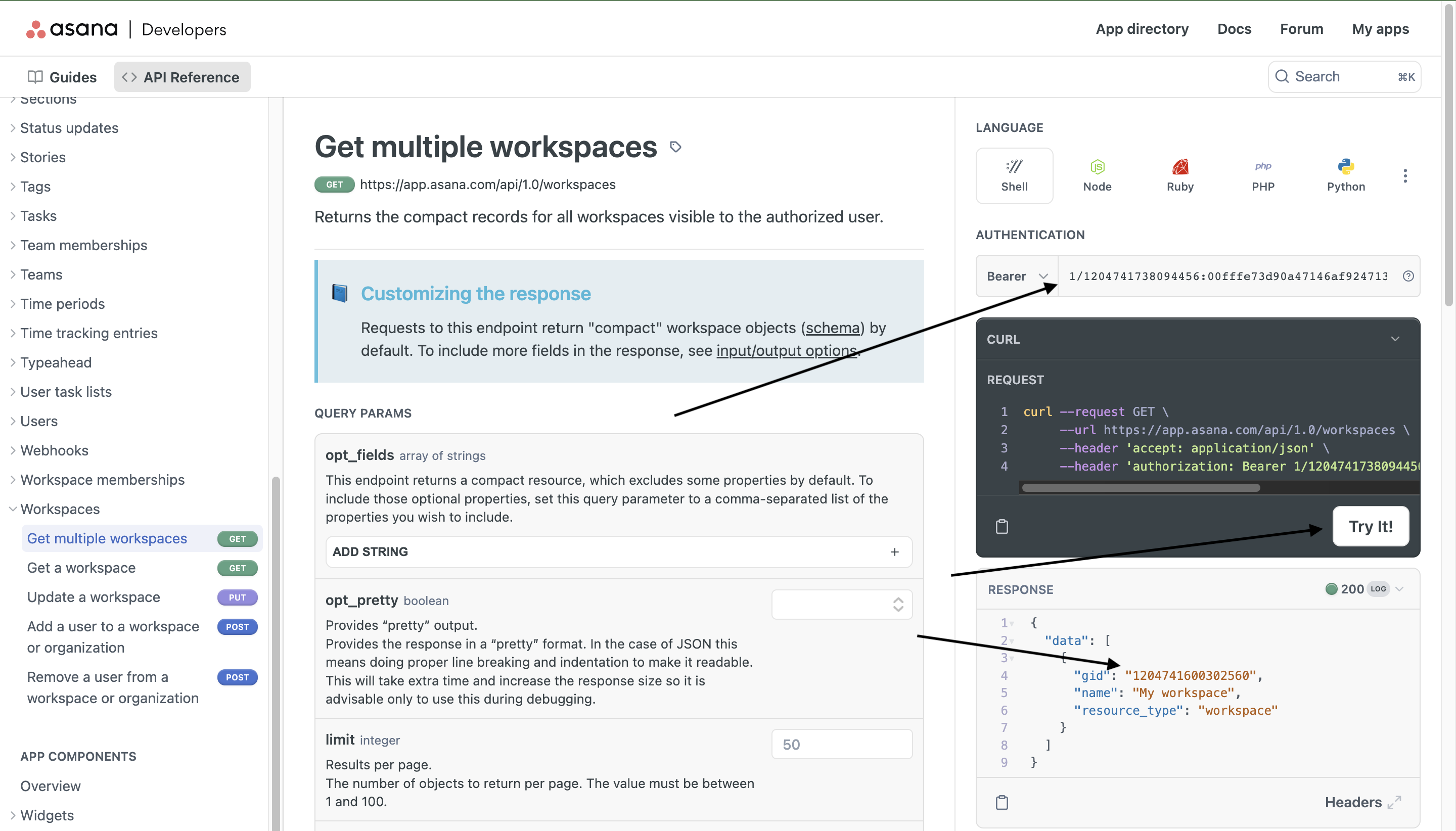Collapse the Workspaces sidebar section
The height and width of the screenshot is (831, 1456).
[x=13, y=509]
